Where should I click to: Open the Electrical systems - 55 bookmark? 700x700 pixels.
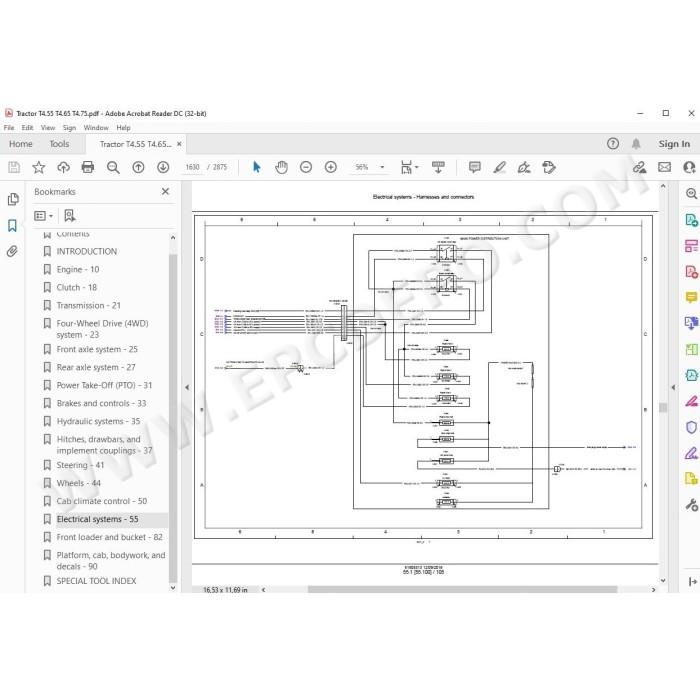point(97,519)
